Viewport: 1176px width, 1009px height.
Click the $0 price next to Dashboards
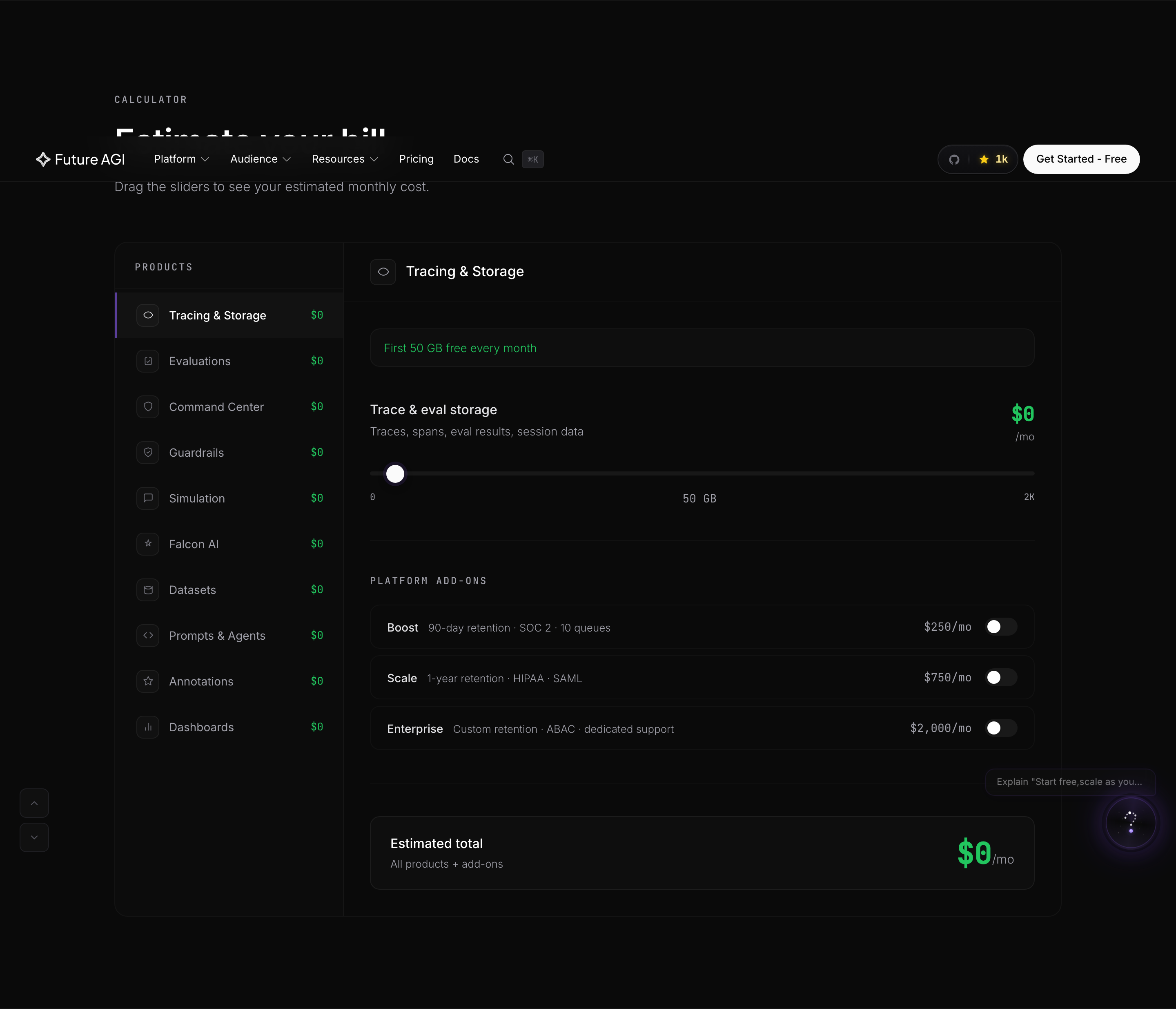click(317, 727)
